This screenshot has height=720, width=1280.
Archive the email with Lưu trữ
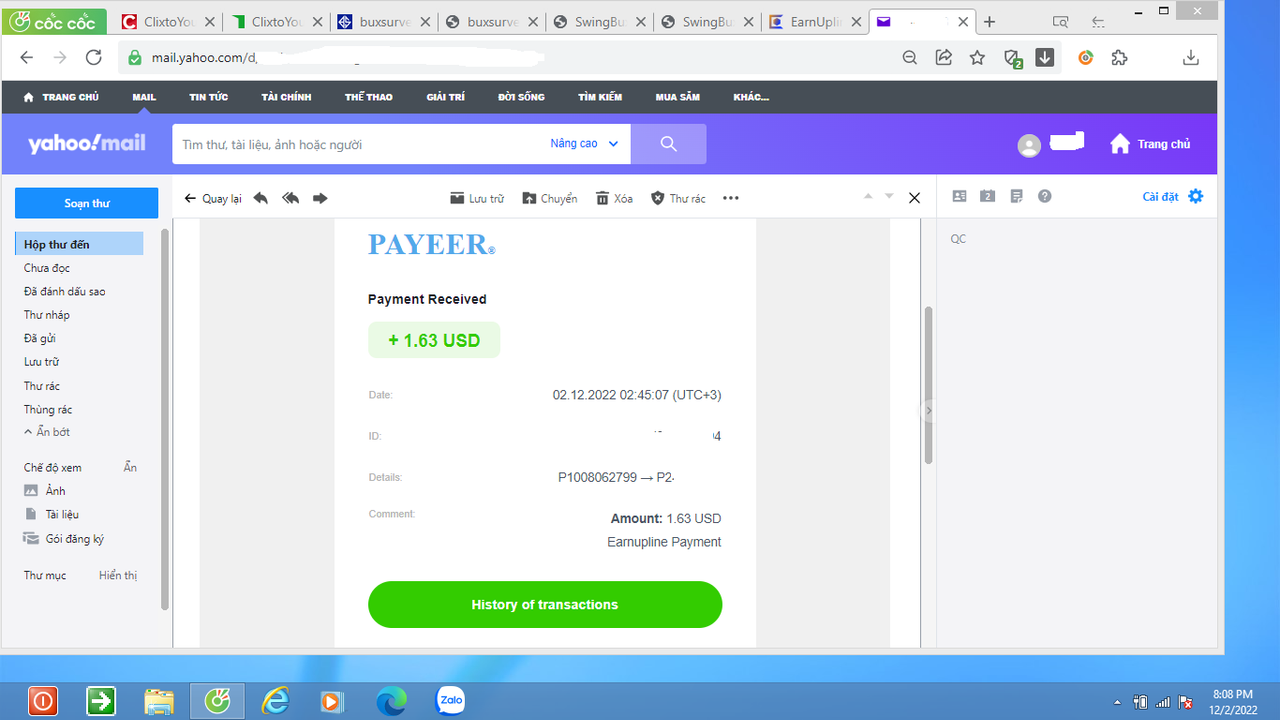click(x=477, y=198)
